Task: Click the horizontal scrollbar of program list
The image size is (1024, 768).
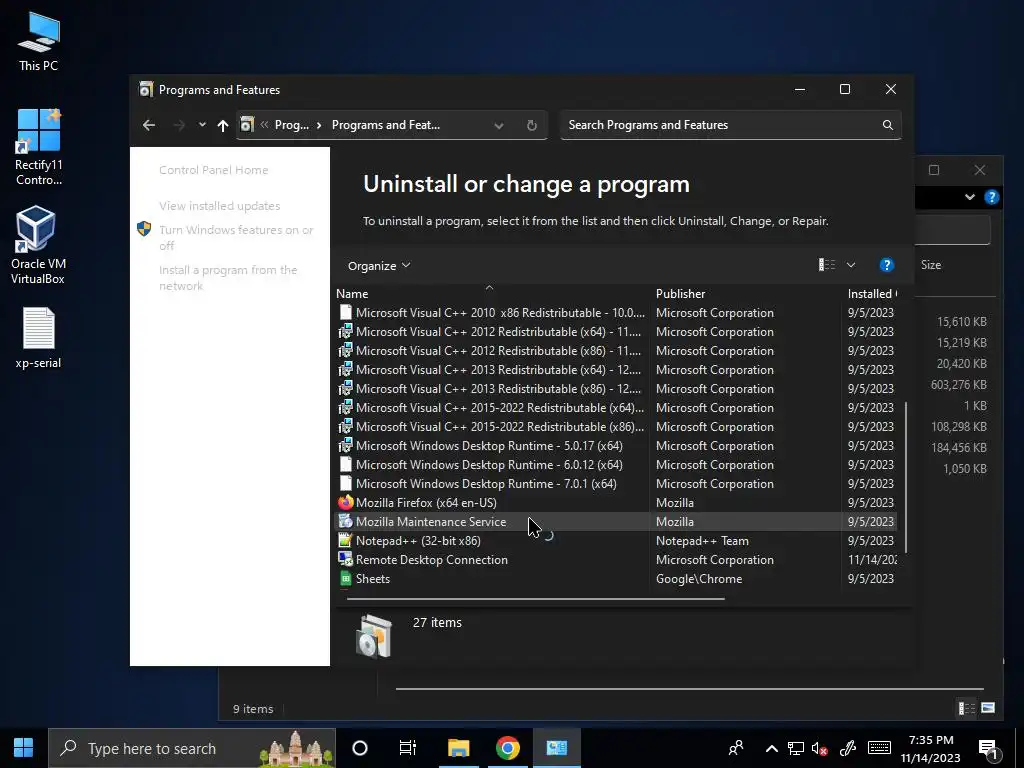Action: 536,598
